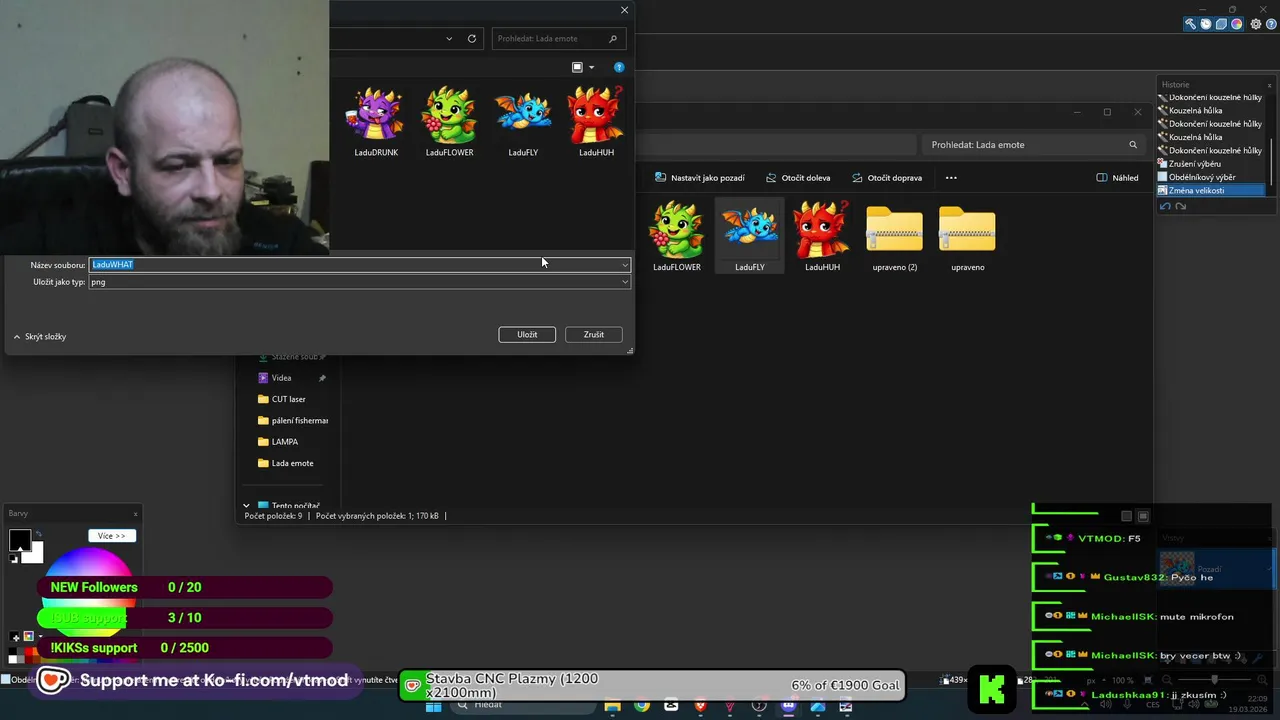Click the Uložit button in save dialog

coord(527,334)
